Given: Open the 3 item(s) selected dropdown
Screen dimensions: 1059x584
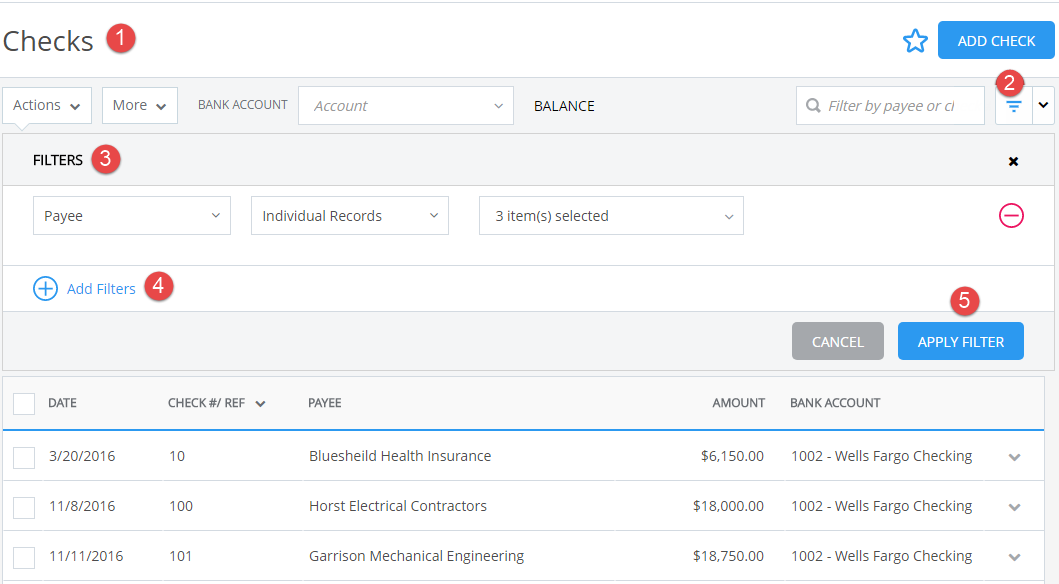Looking at the screenshot, I should pyautogui.click(x=611, y=216).
